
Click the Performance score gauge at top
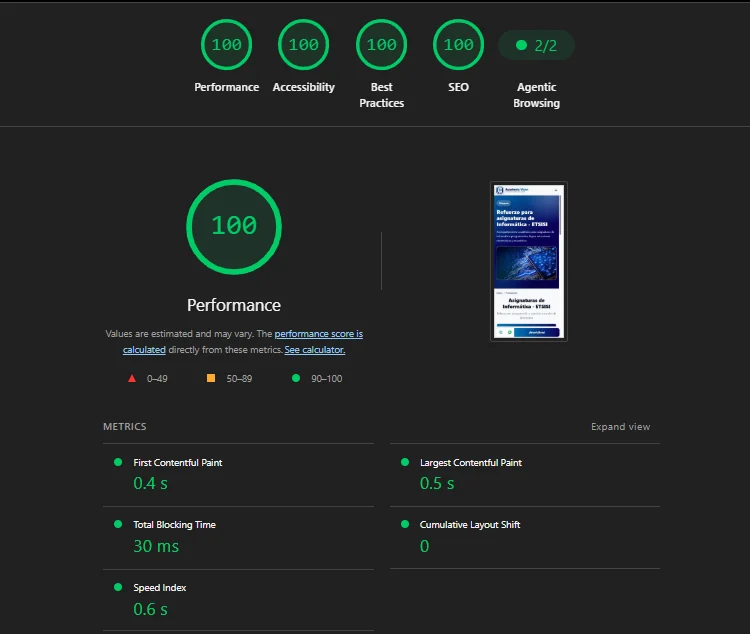pos(226,44)
